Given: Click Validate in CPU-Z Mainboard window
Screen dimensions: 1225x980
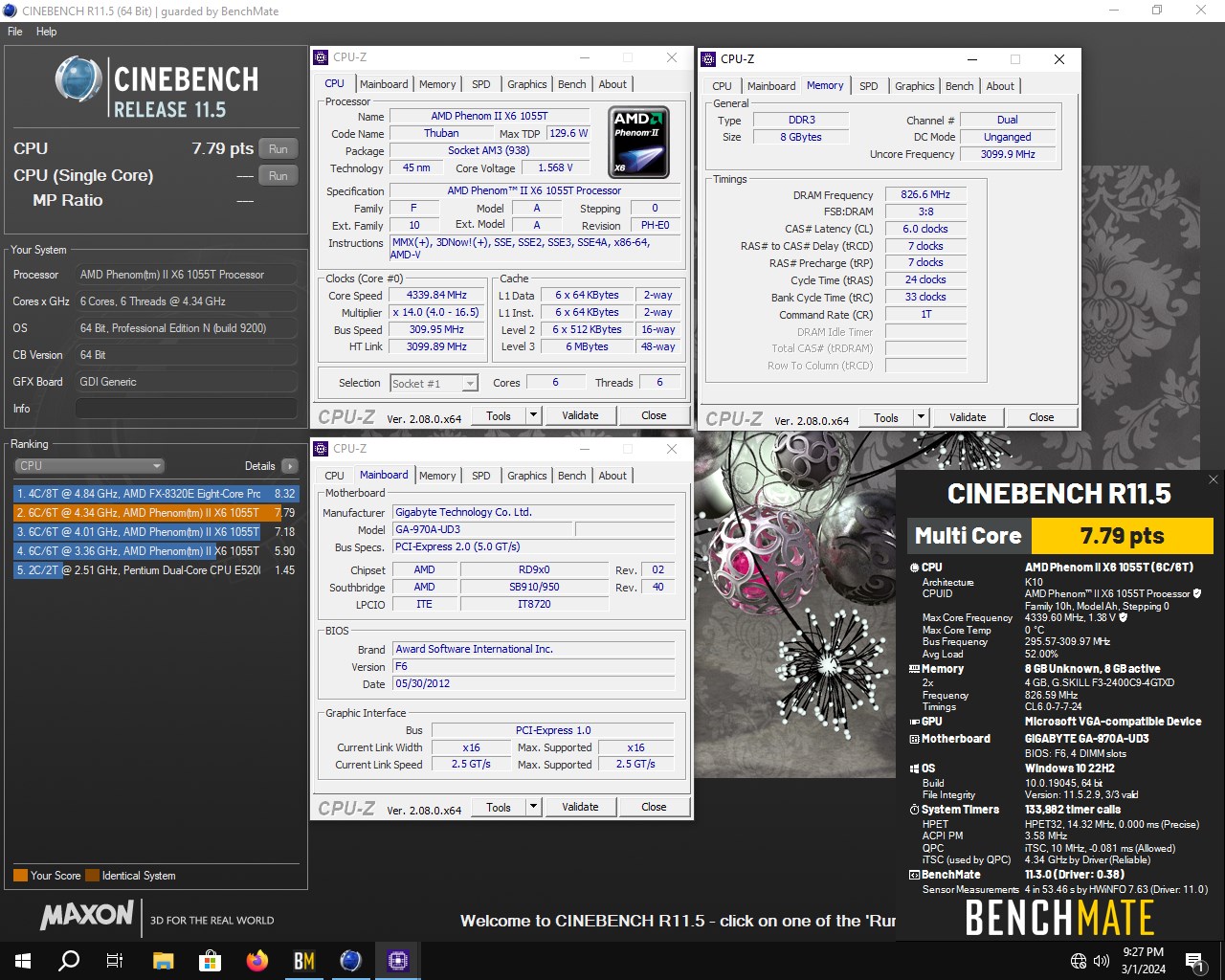Looking at the screenshot, I should pos(580,807).
